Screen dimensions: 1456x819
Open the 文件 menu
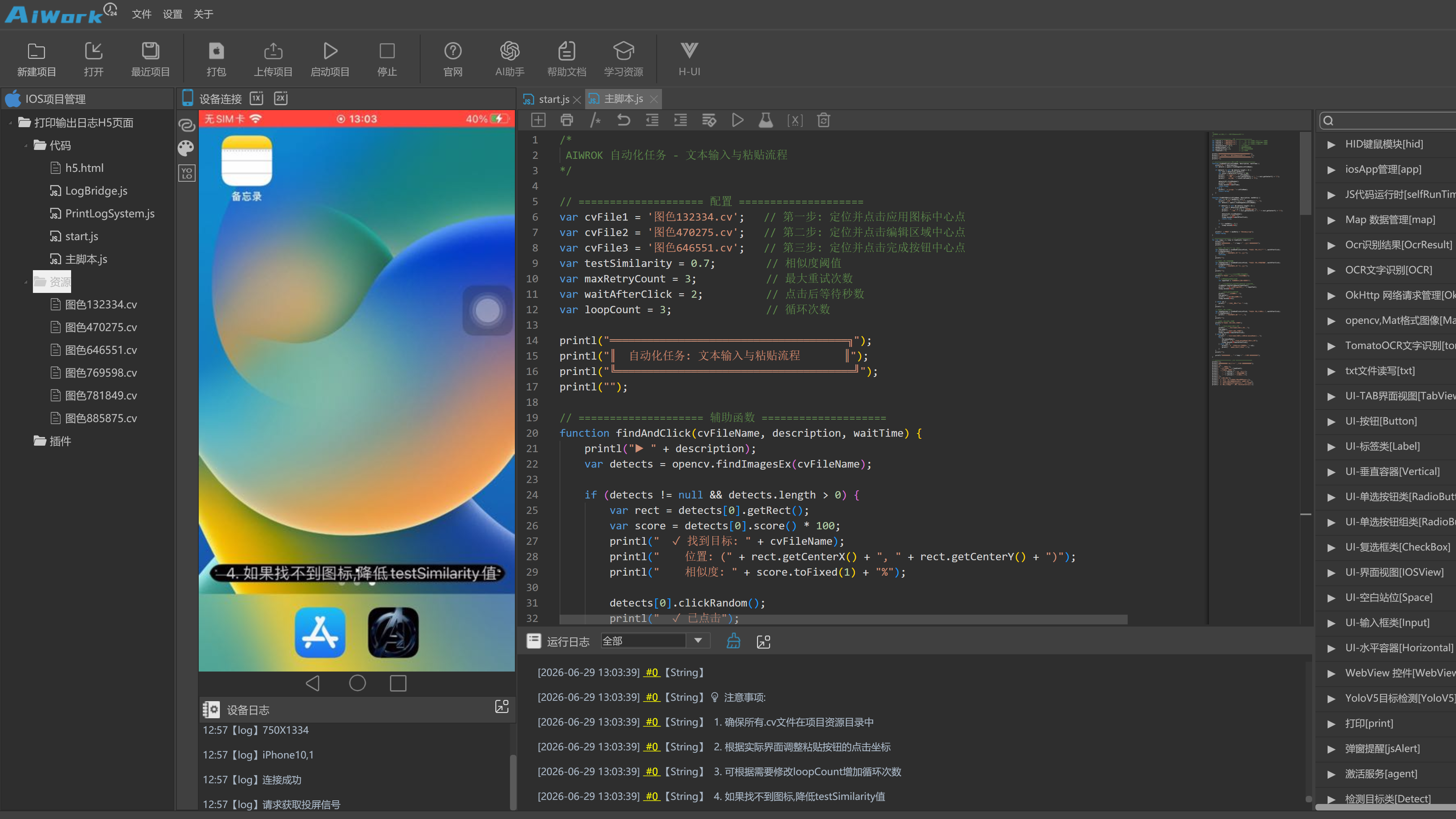[x=141, y=14]
